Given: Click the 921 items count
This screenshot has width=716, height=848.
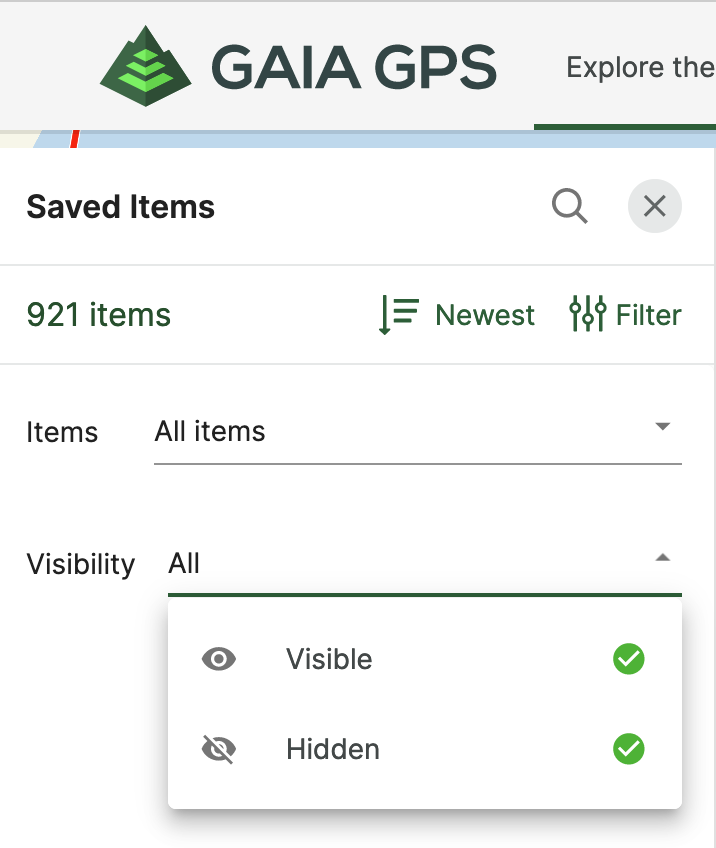Looking at the screenshot, I should point(99,315).
